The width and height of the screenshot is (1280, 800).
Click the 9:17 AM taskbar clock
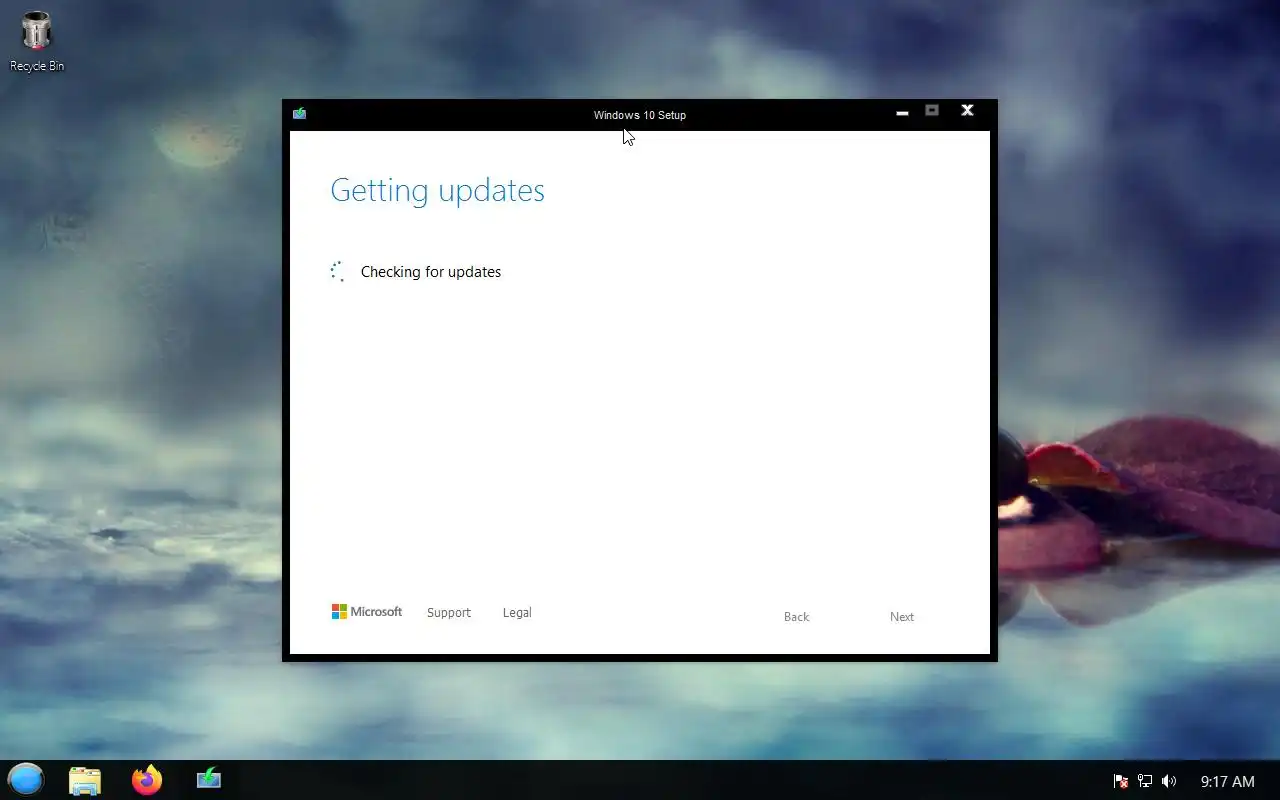[x=1227, y=781]
